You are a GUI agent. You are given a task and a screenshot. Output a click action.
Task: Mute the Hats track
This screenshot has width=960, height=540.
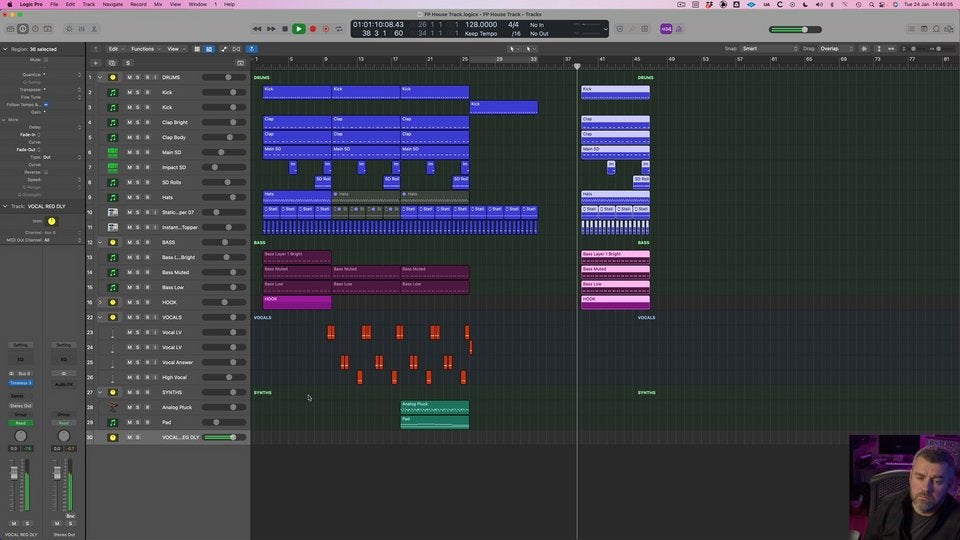click(x=129, y=197)
